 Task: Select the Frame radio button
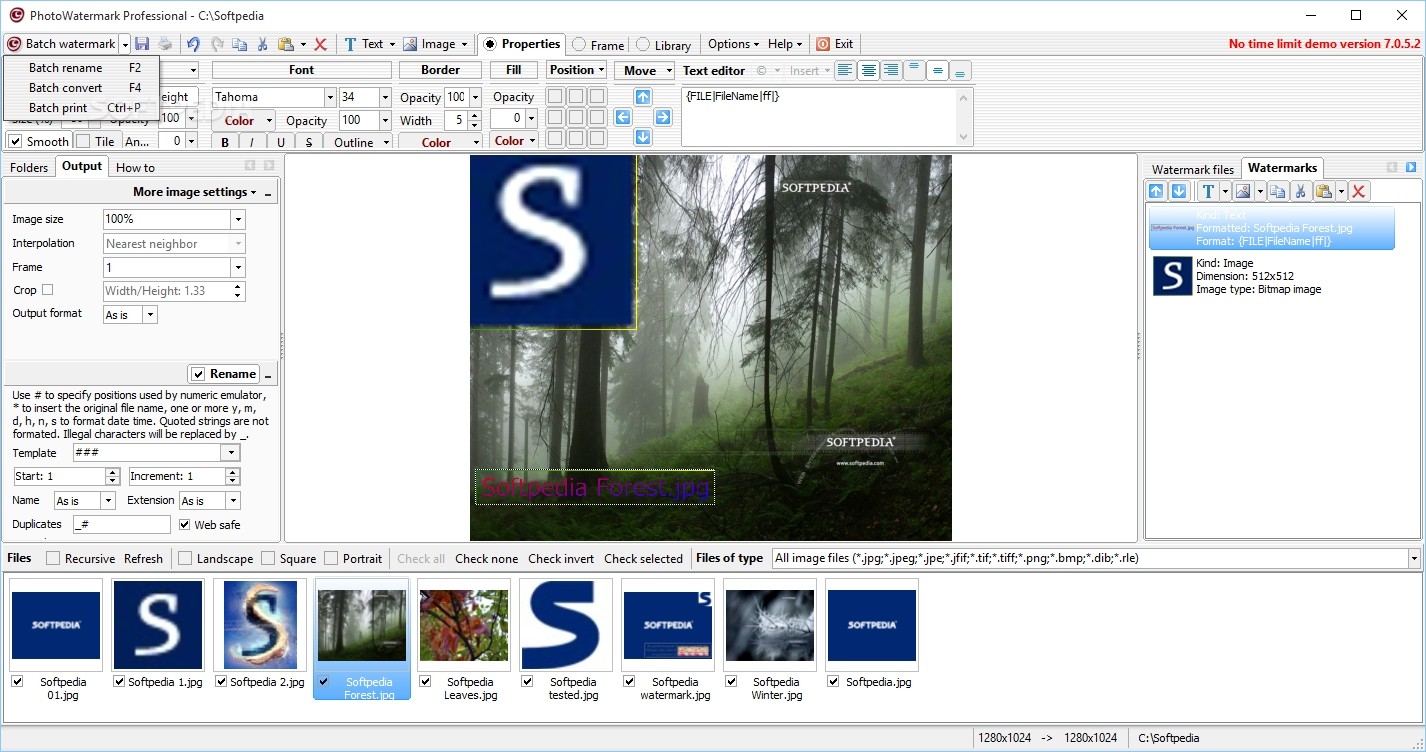click(x=579, y=45)
